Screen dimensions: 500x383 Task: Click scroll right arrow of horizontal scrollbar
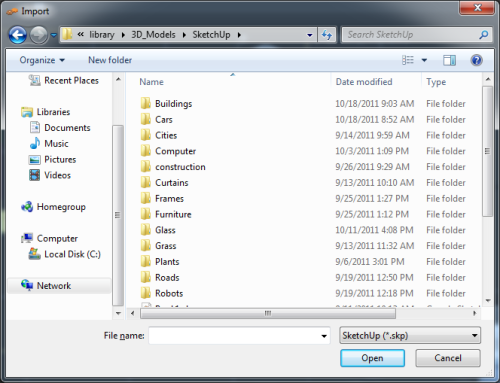coord(475,313)
